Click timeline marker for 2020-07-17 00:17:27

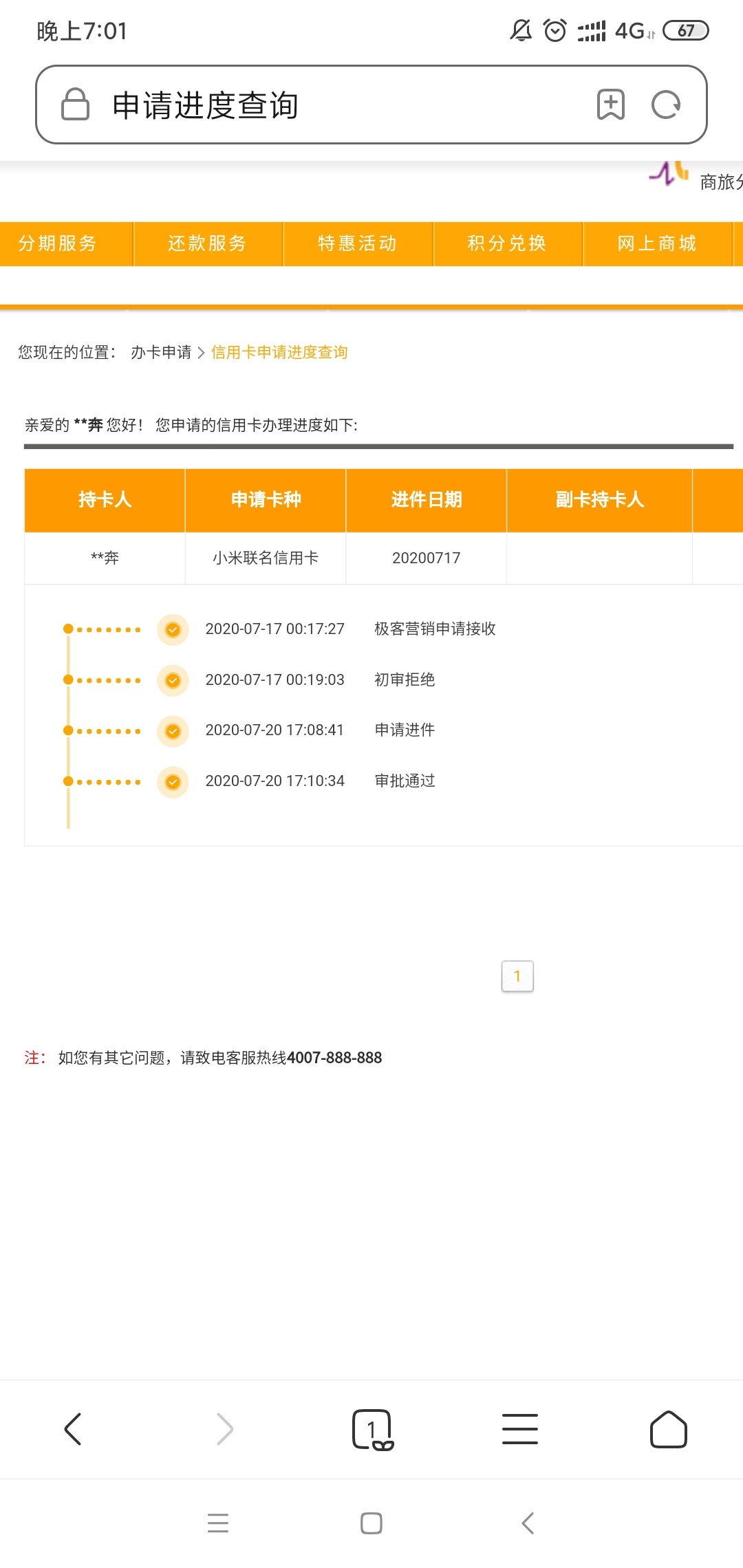point(68,629)
